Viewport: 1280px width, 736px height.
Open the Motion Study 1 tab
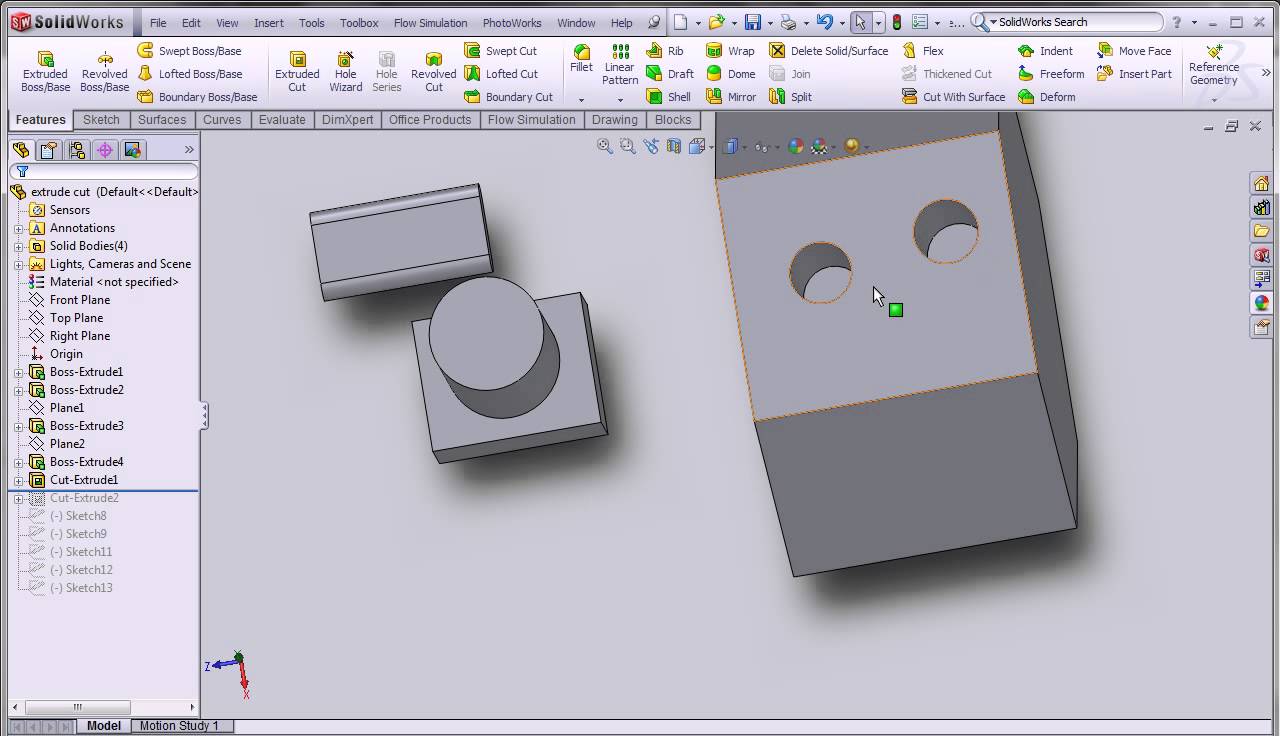[x=181, y=725]
